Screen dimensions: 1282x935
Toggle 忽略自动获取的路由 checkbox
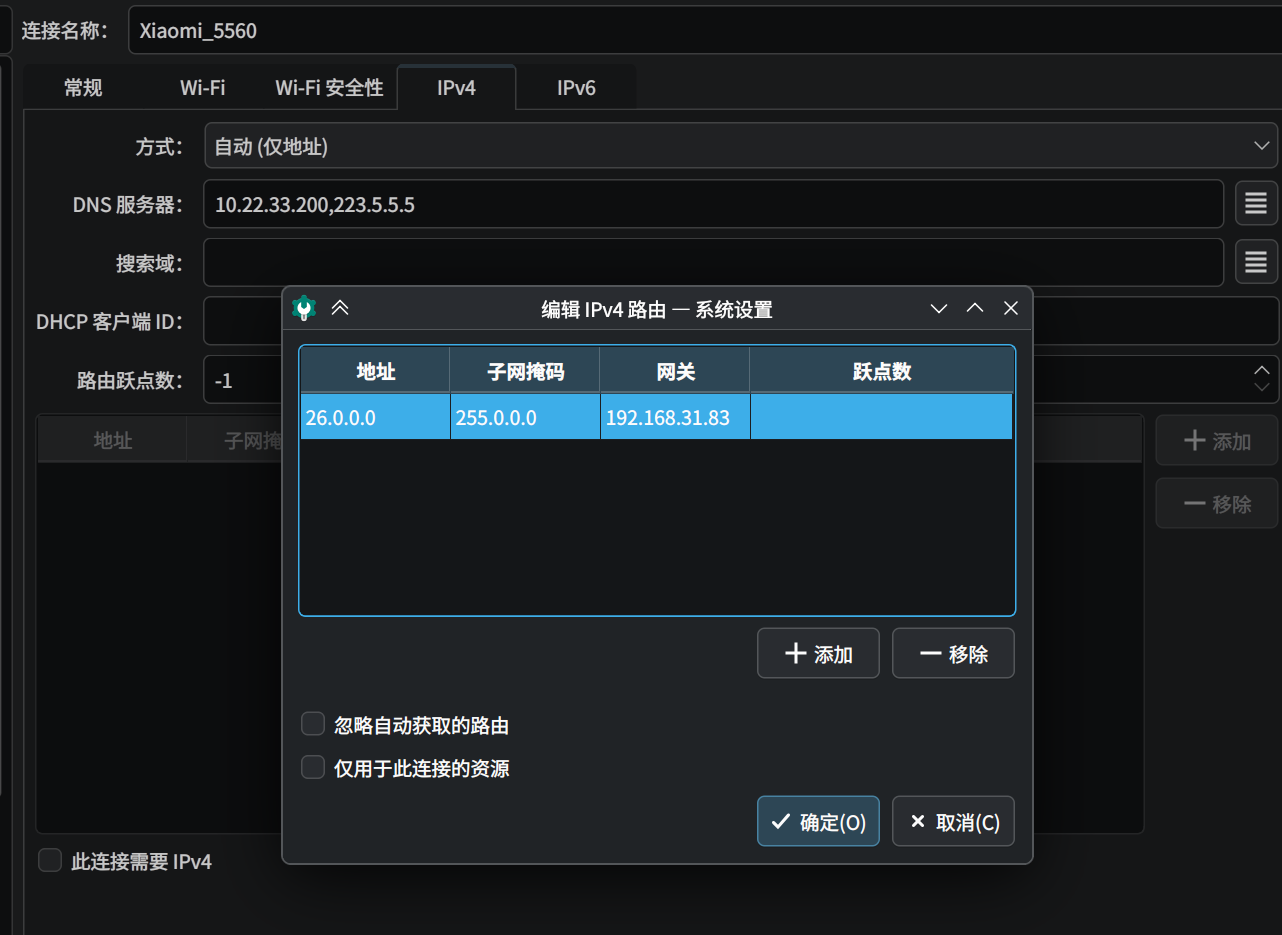point(314,724)
